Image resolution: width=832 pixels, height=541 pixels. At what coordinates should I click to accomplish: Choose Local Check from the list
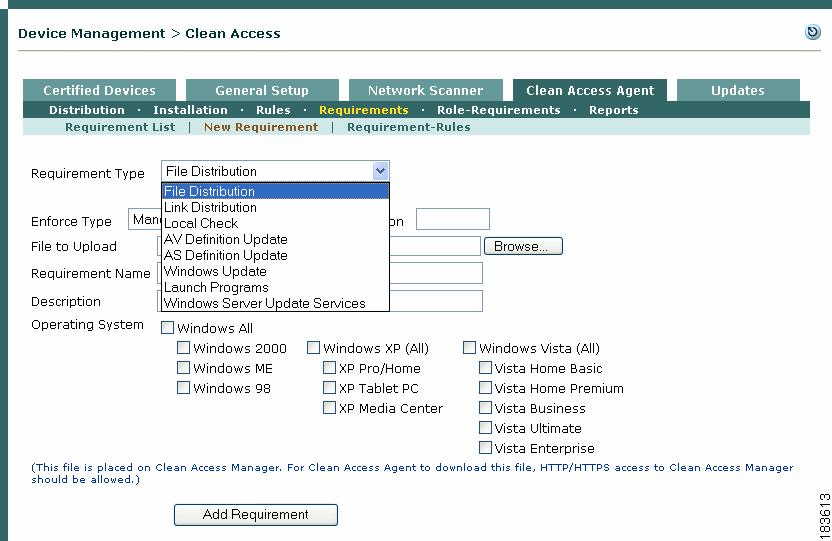point(275,223)
